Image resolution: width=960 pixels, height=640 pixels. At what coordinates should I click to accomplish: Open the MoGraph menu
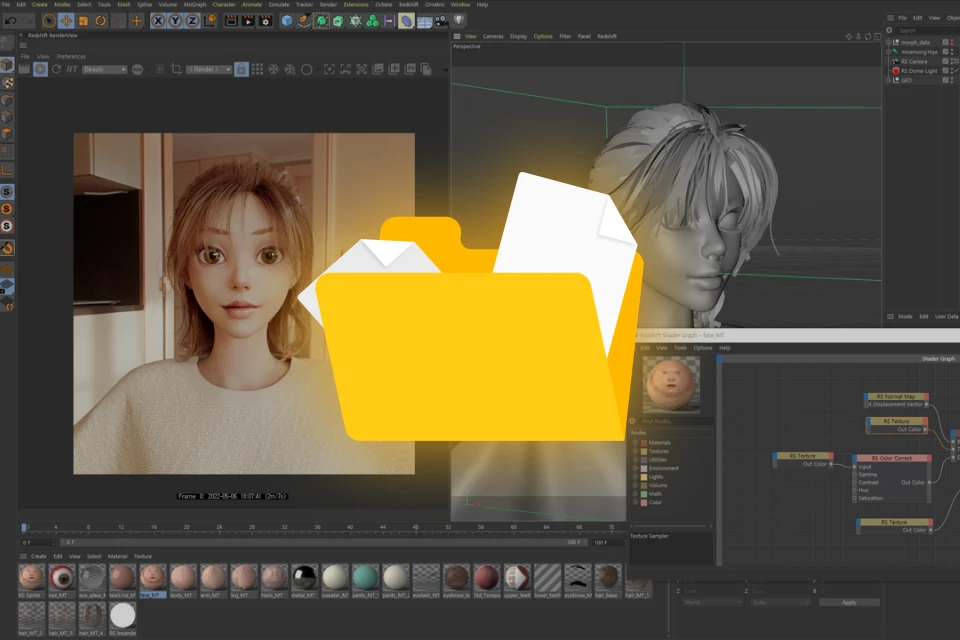pos(195,4)
